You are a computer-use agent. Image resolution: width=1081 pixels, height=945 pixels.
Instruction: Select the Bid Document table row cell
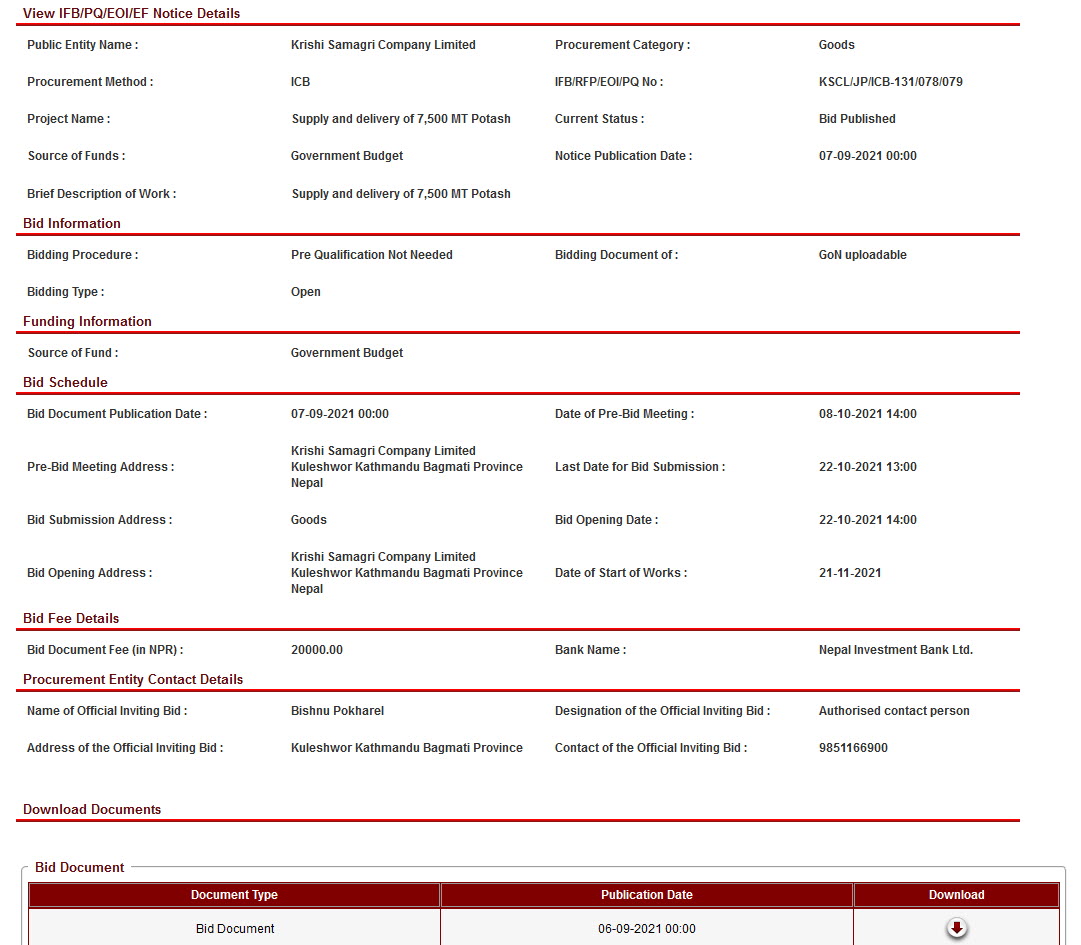(x=235, y=929)
